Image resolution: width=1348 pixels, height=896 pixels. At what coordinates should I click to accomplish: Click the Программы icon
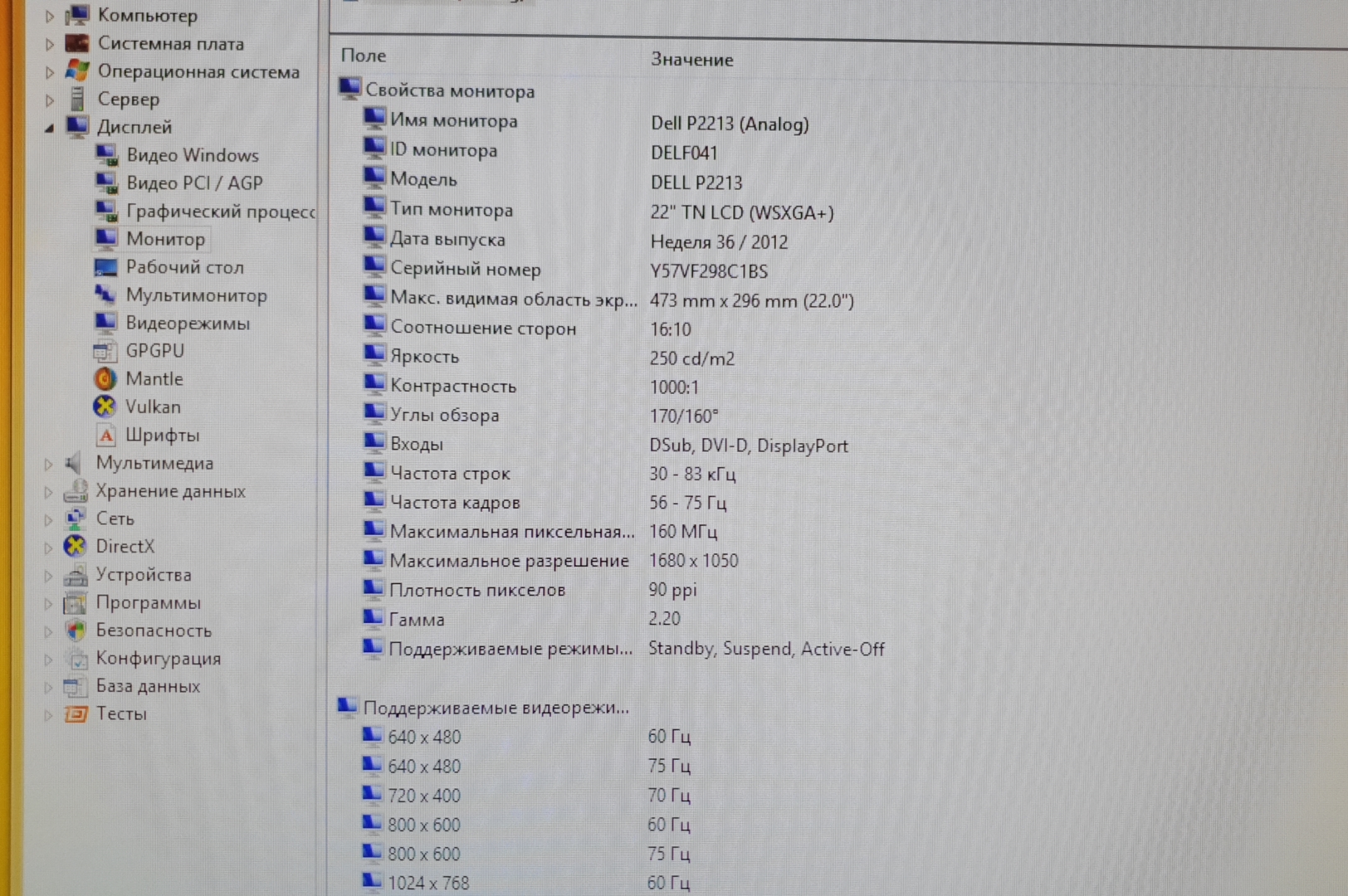75,602
